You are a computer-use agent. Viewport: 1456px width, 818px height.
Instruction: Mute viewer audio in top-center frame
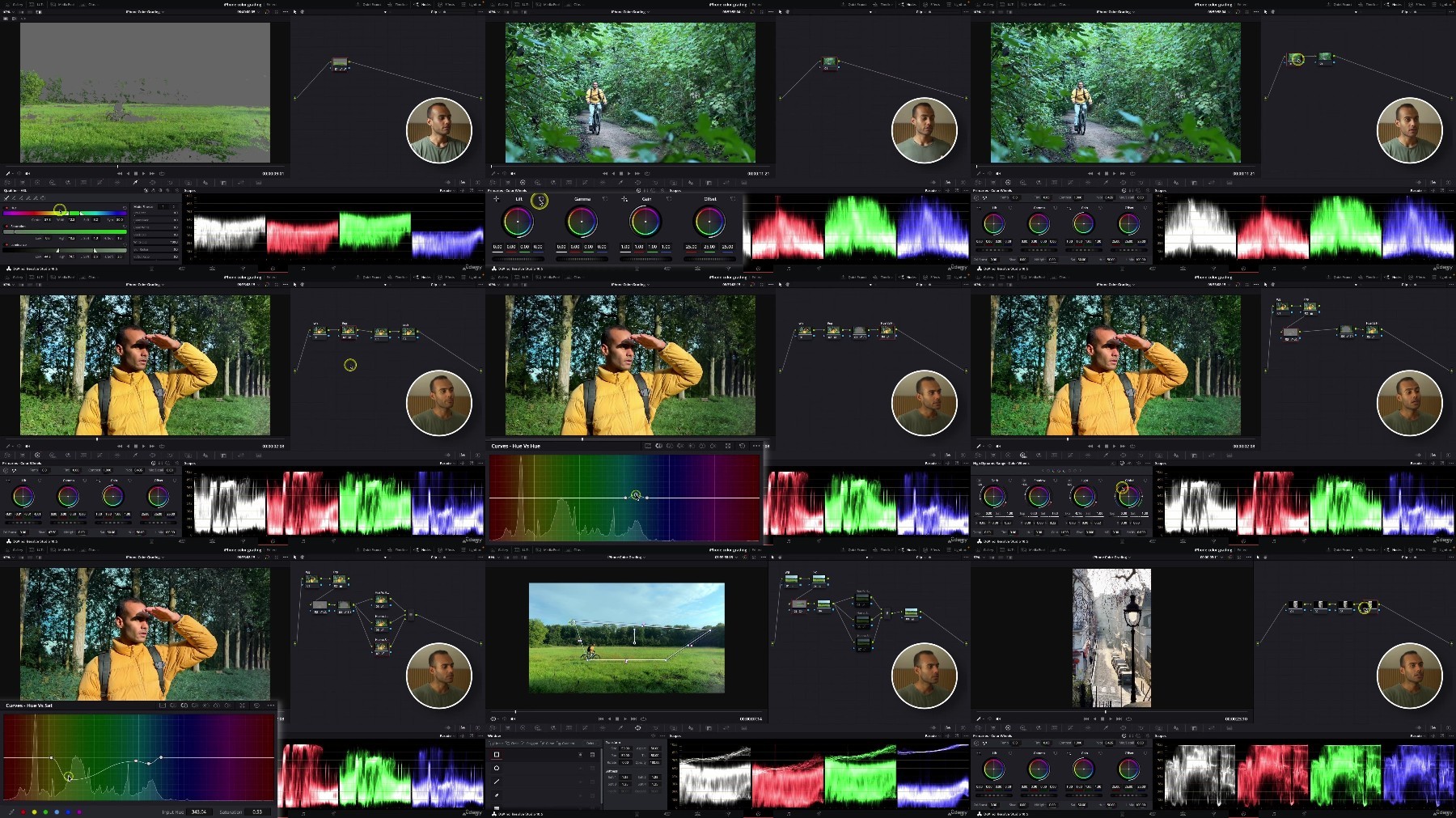513,173
